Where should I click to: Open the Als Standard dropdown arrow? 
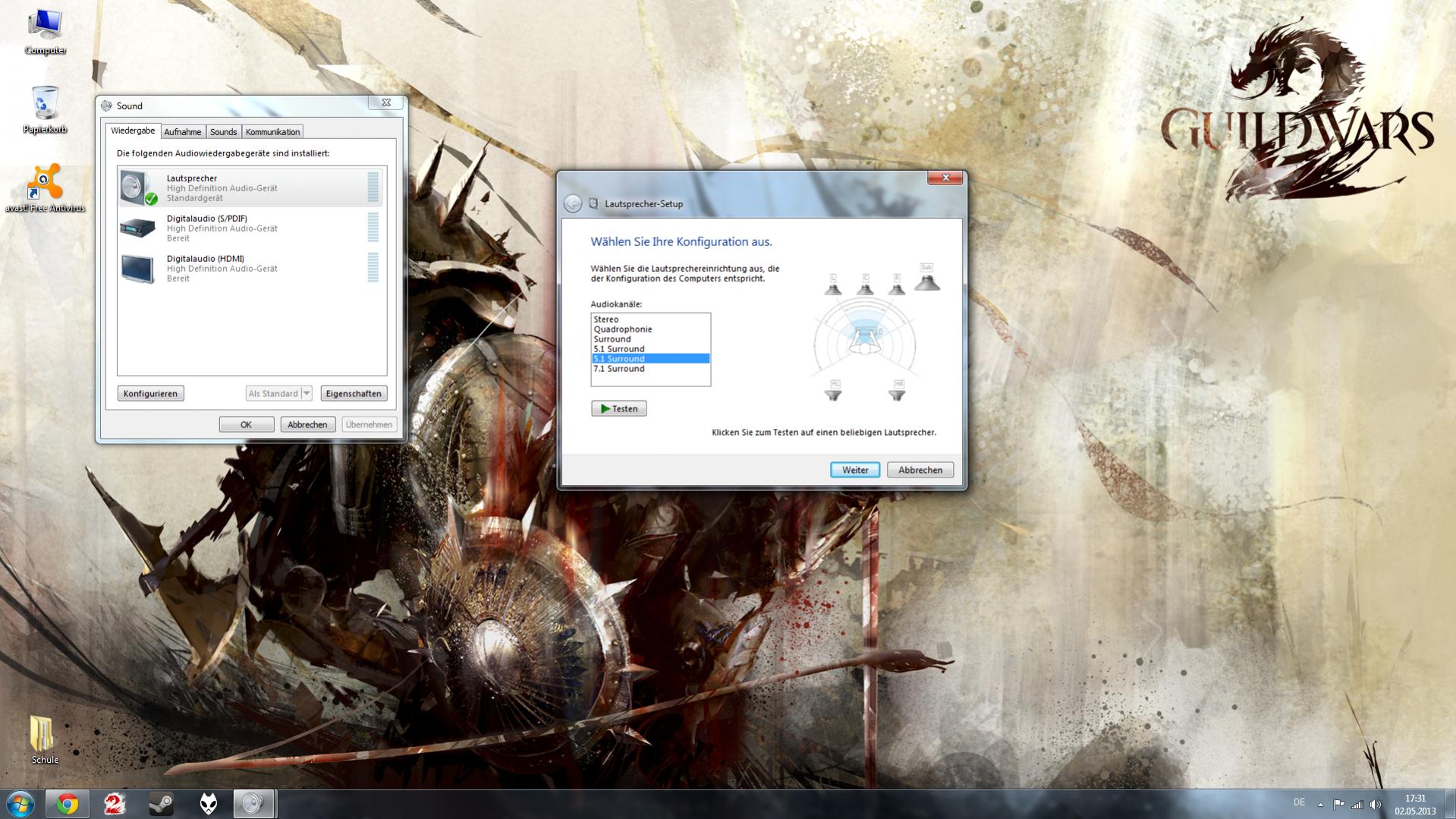tap(307, 393)
